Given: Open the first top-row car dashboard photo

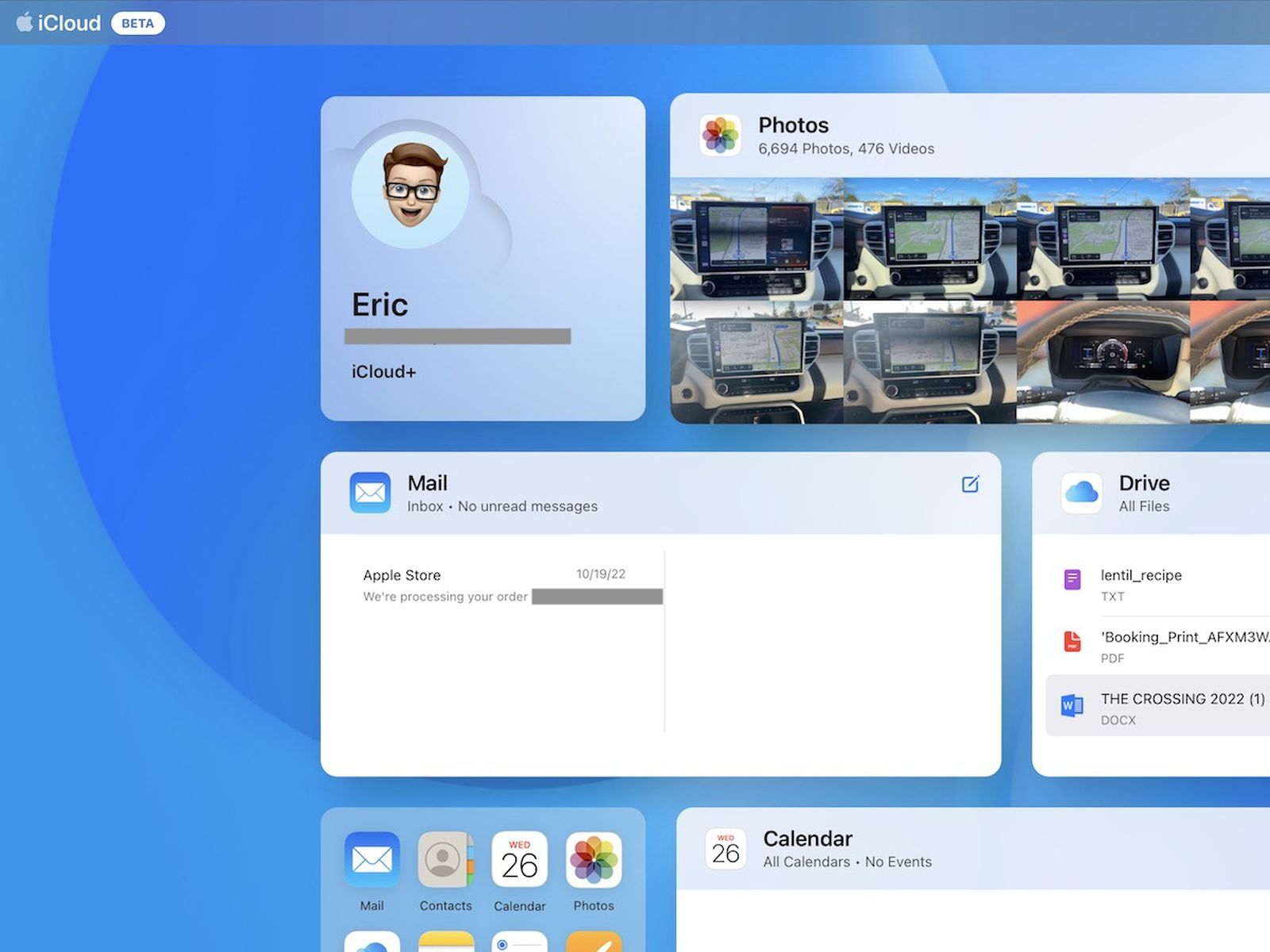Looking at the screenshot, I should click(x=756, y=239).
